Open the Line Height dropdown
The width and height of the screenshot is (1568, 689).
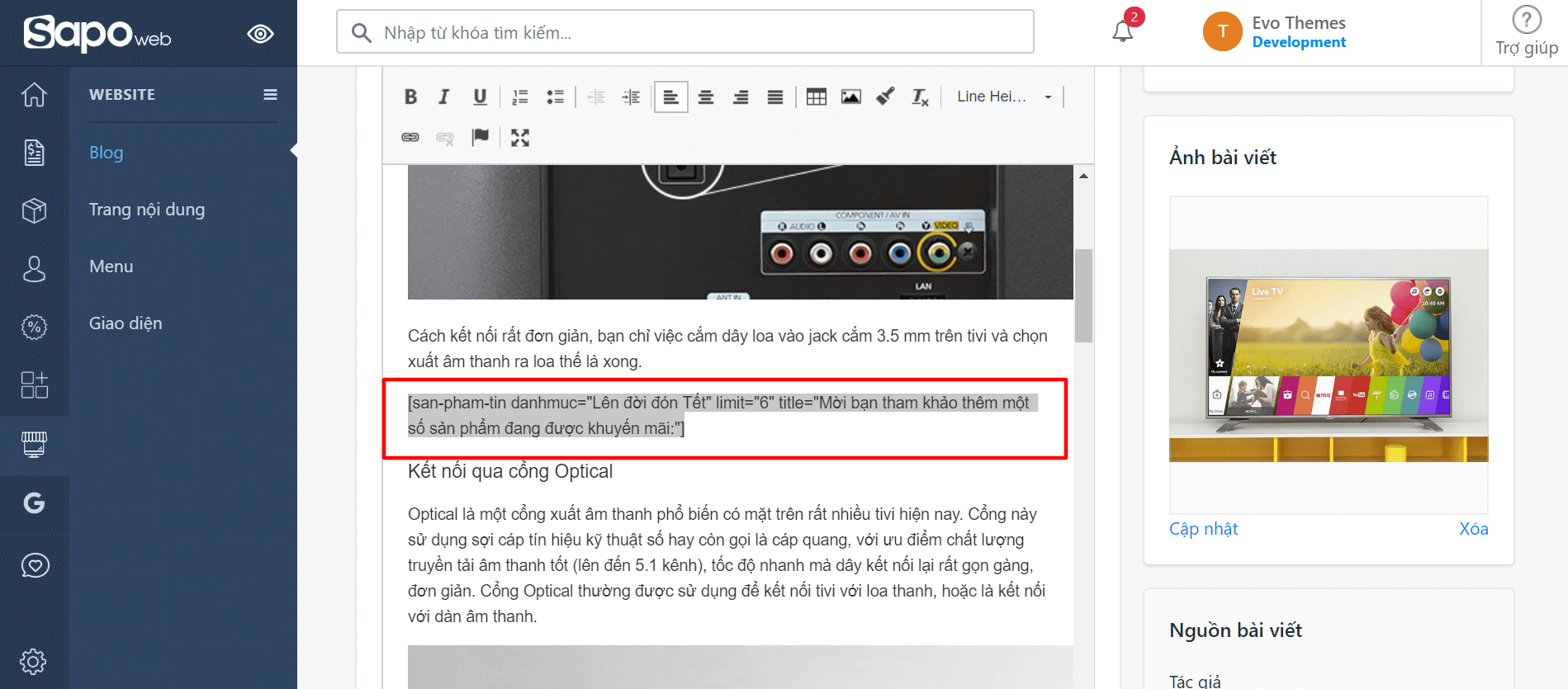tap(1004, 97)
